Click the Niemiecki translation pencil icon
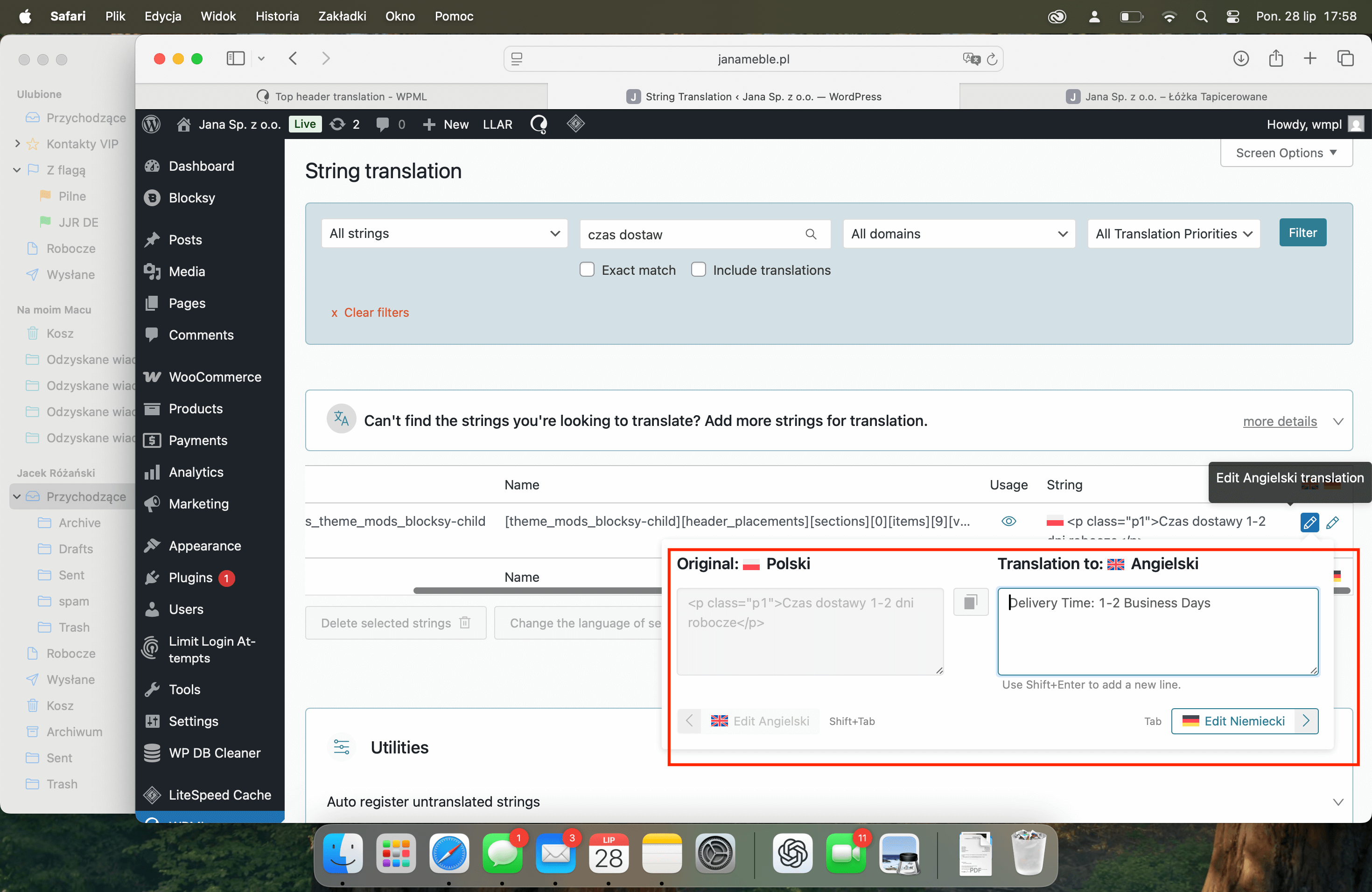Viewport: 1372px width, 892px height. click(x=1332, y=522)
